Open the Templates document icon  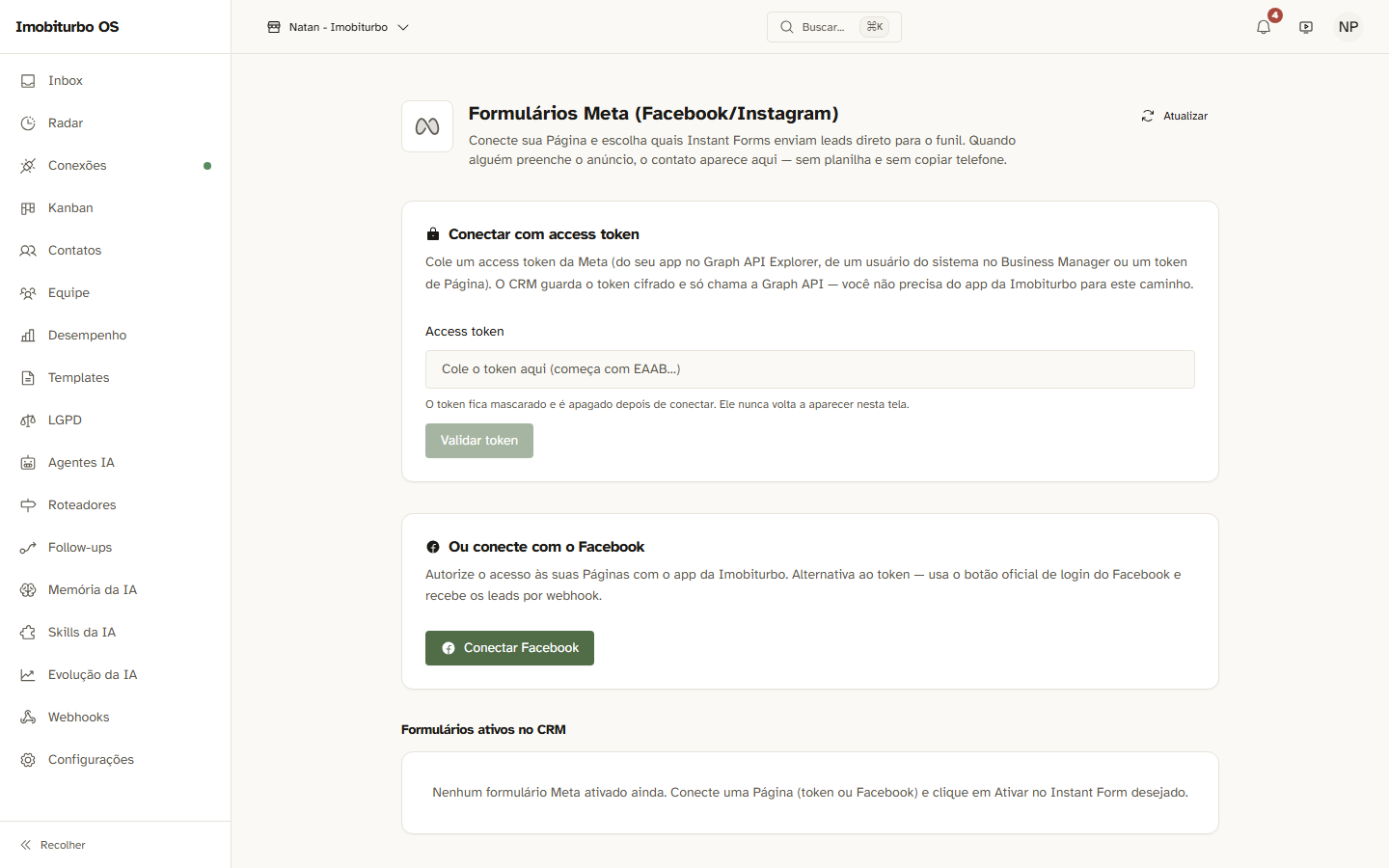28,378
